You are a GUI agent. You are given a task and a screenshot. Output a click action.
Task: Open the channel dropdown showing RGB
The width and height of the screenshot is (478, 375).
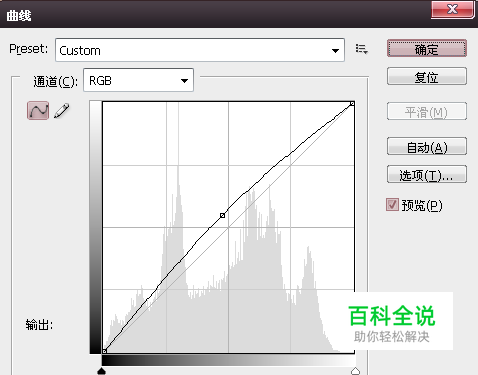[138, 80]
